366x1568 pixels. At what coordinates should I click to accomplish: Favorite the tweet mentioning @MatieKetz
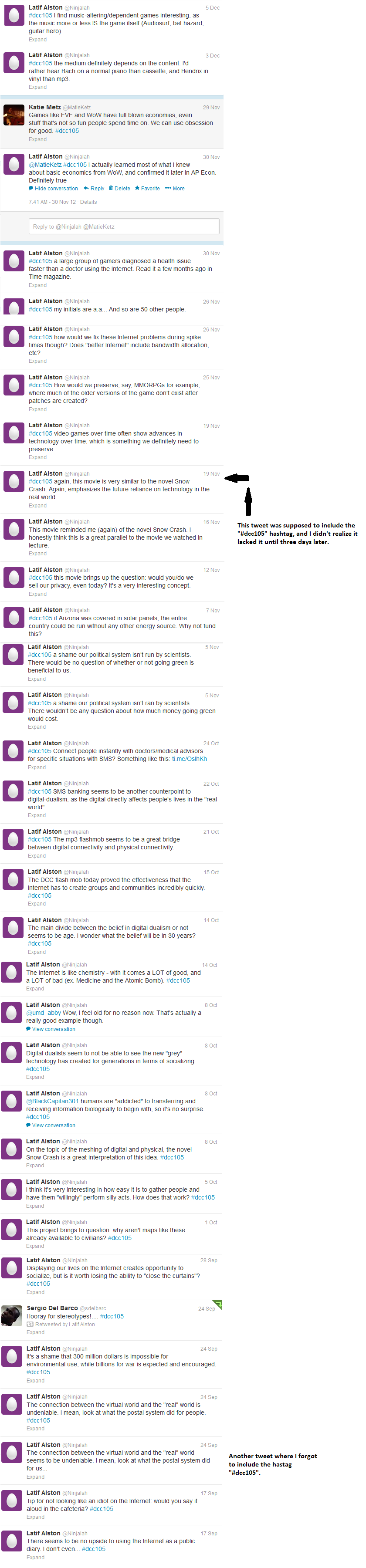tap(147, 189)
